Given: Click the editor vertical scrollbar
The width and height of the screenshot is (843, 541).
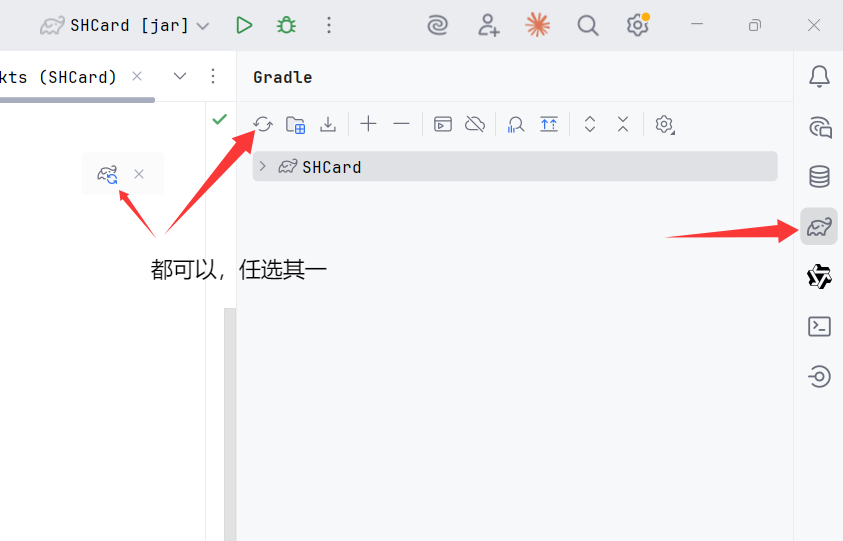Looking at the screenshot, I should pyautogui.click(x=230, y=424).
